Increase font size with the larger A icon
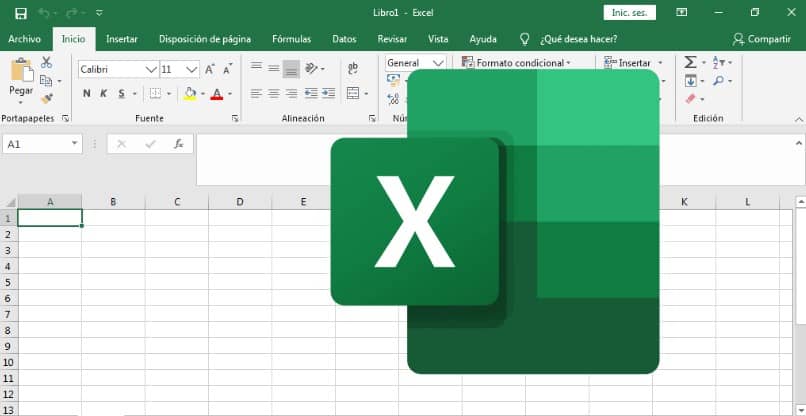 pyautogui.click(x=210, y=69)
